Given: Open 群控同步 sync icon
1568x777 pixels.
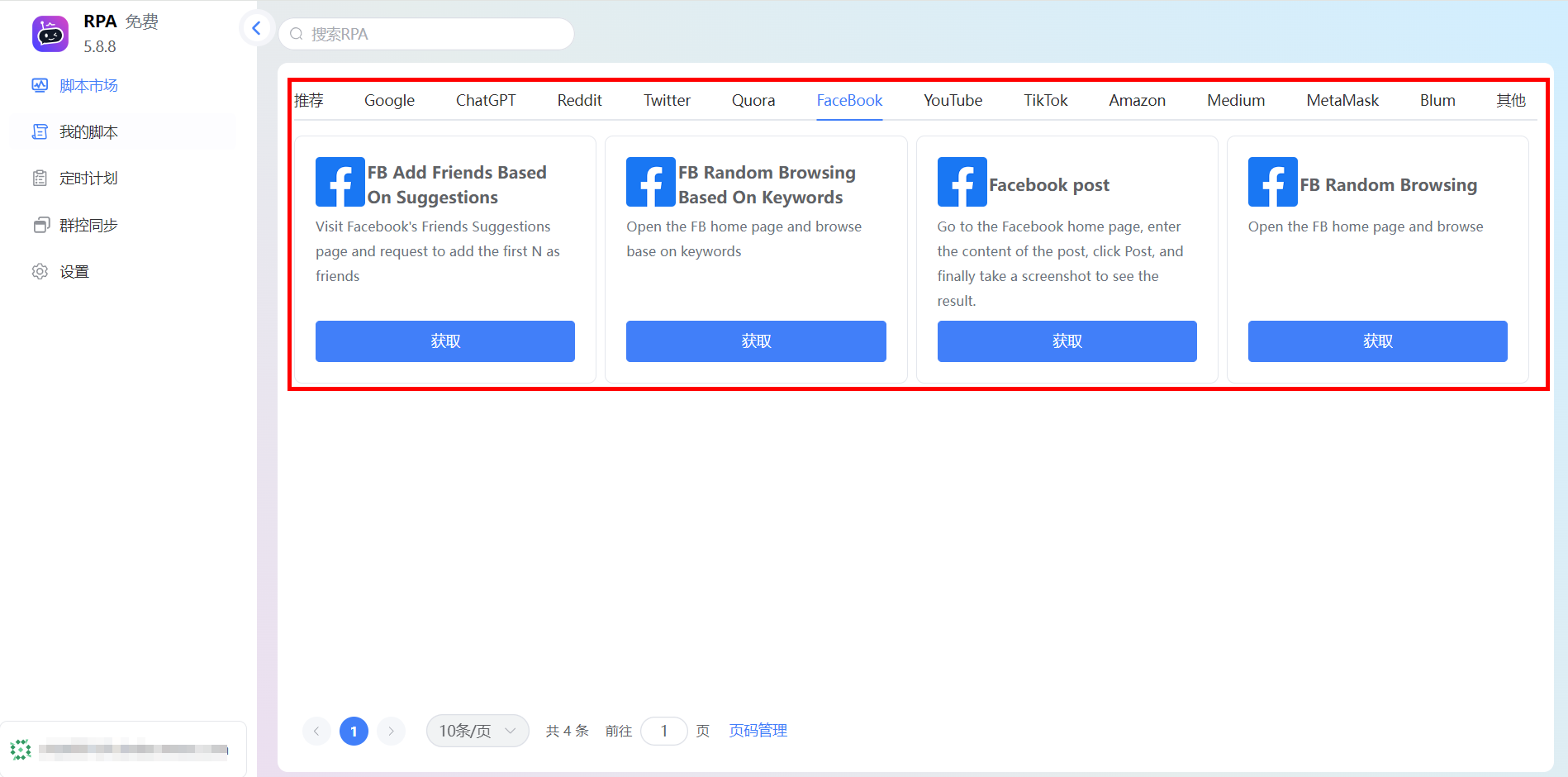Looking at the screenshot, I should point(40,225).
